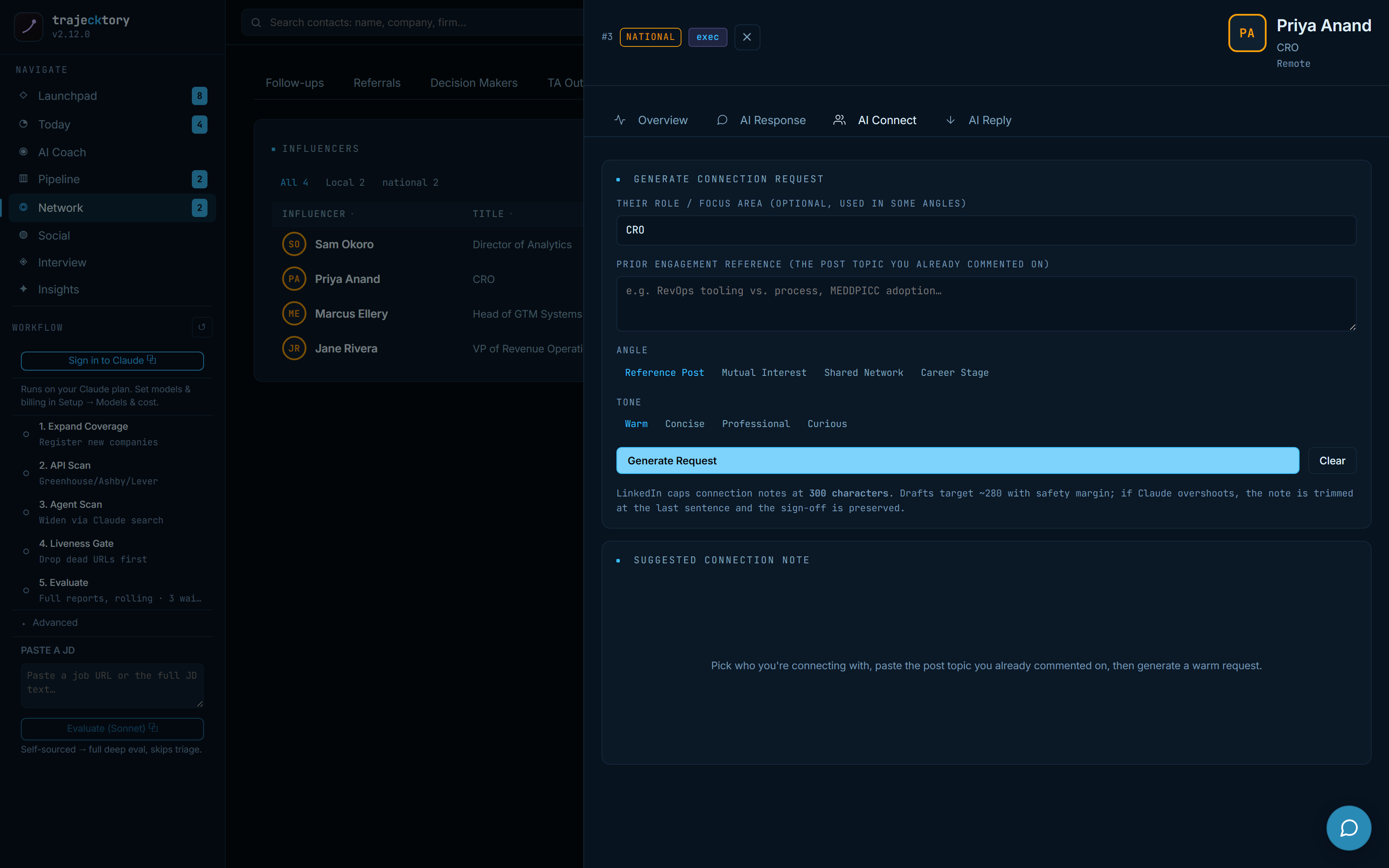This screenshot has height=868, width=1389.
Task: Select the Career Stage angle
Action: tap(955, 372)
